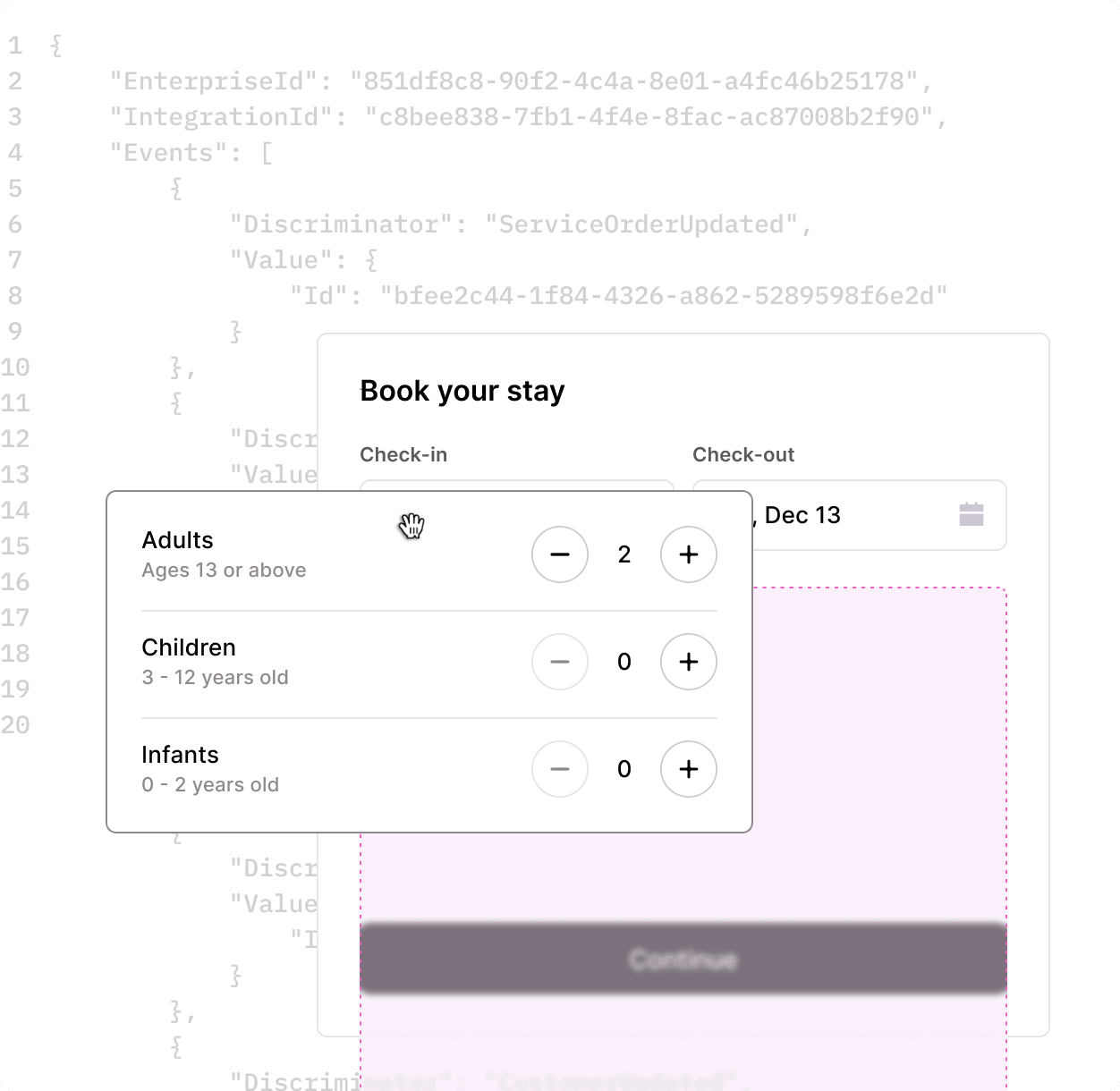Screen dimensions: 1120x1091
Task: Increase the Infants count with plus
Action: pyautogui.click(x=688, y=769)
